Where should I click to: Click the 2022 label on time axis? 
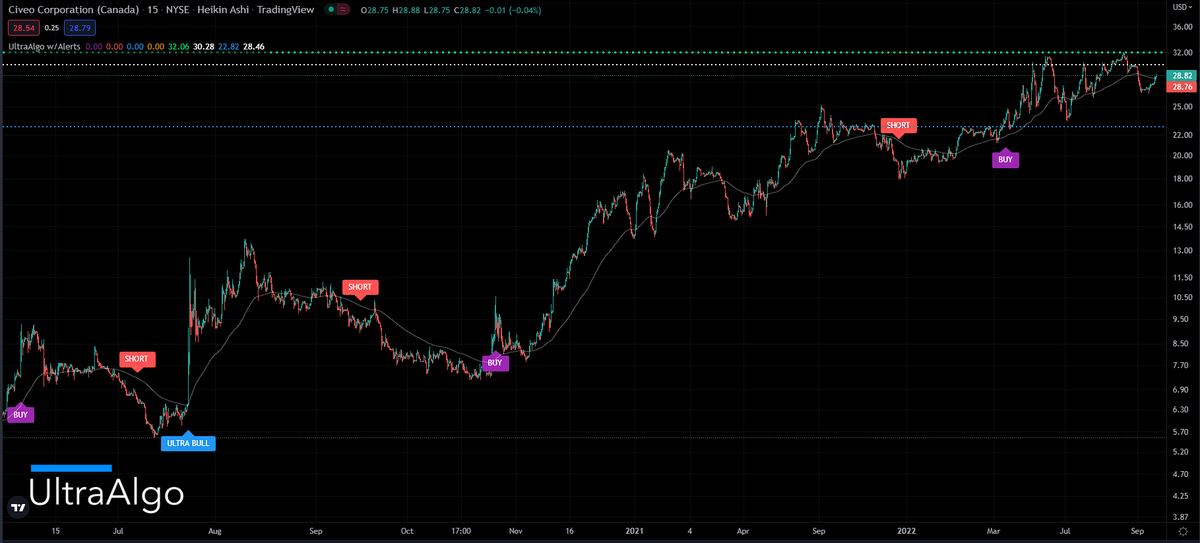907,530
